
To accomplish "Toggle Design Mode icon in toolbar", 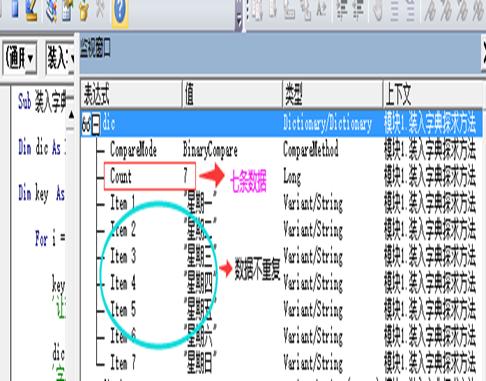I will click(31, 10).
